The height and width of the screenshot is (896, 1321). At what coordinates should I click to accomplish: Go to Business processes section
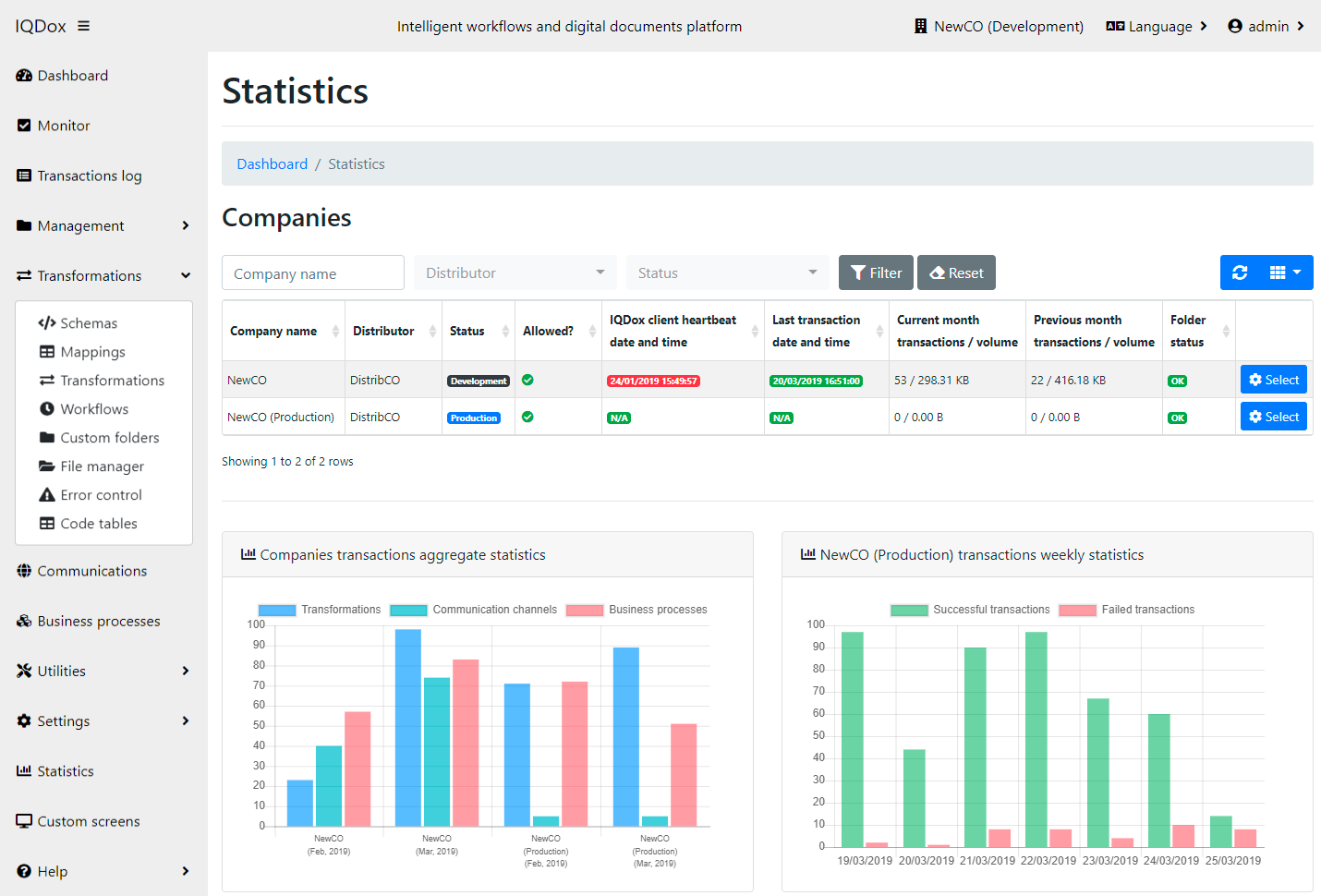click(98, 621)
